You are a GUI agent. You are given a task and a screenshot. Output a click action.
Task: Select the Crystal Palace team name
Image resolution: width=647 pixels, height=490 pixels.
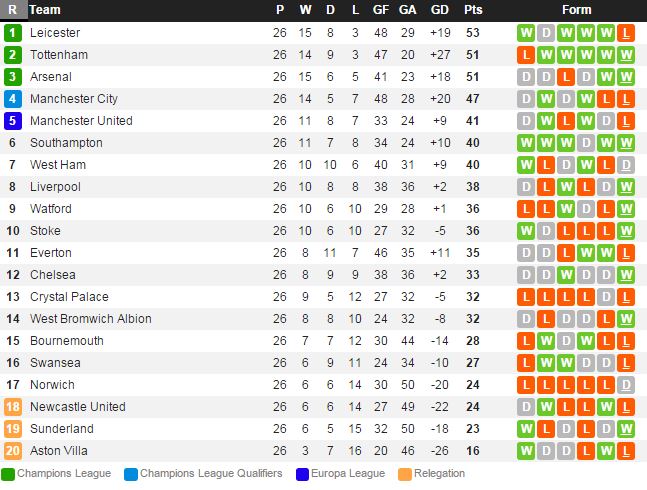point(69,297)
